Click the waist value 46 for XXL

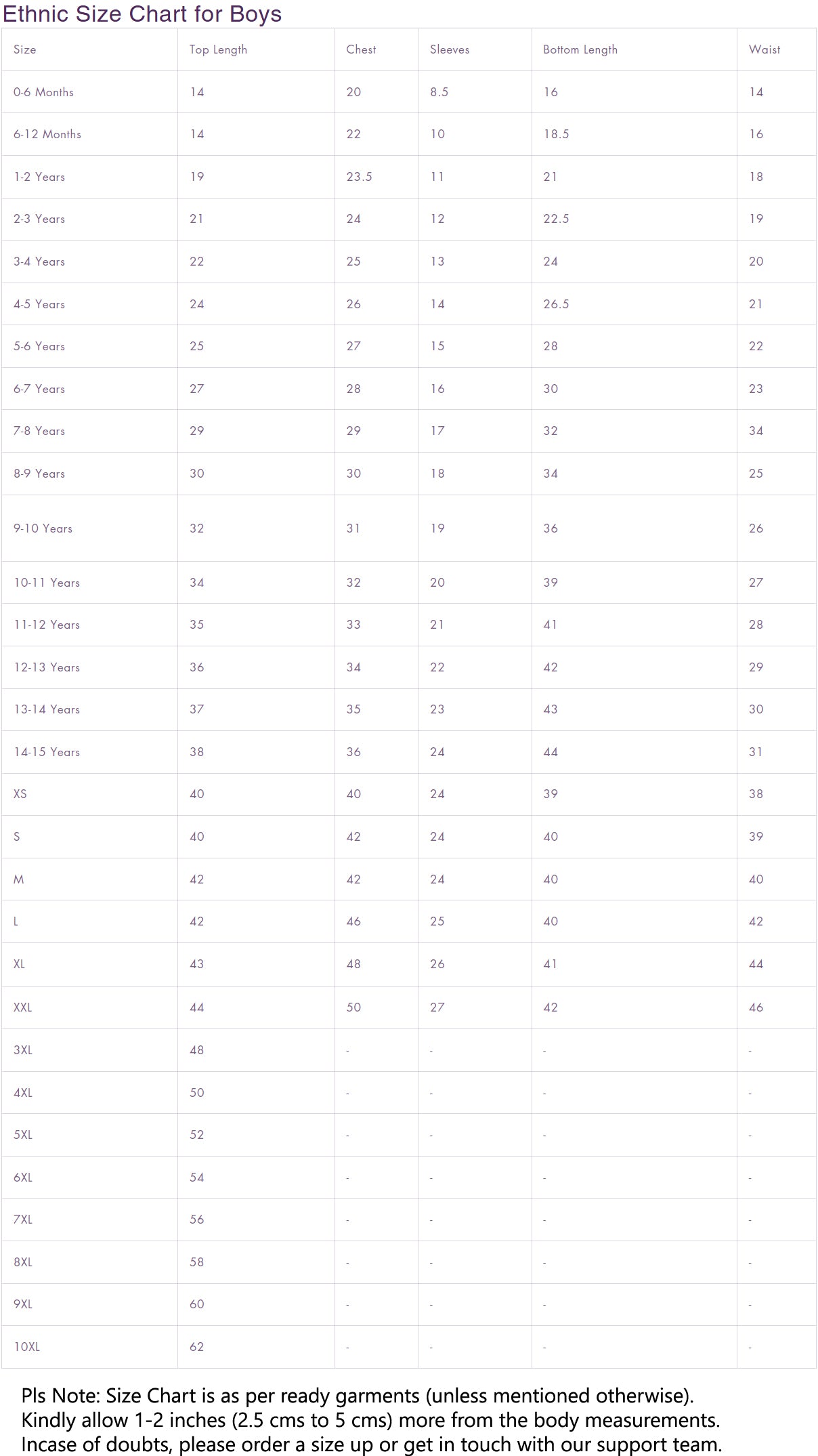click(756, 1007)
